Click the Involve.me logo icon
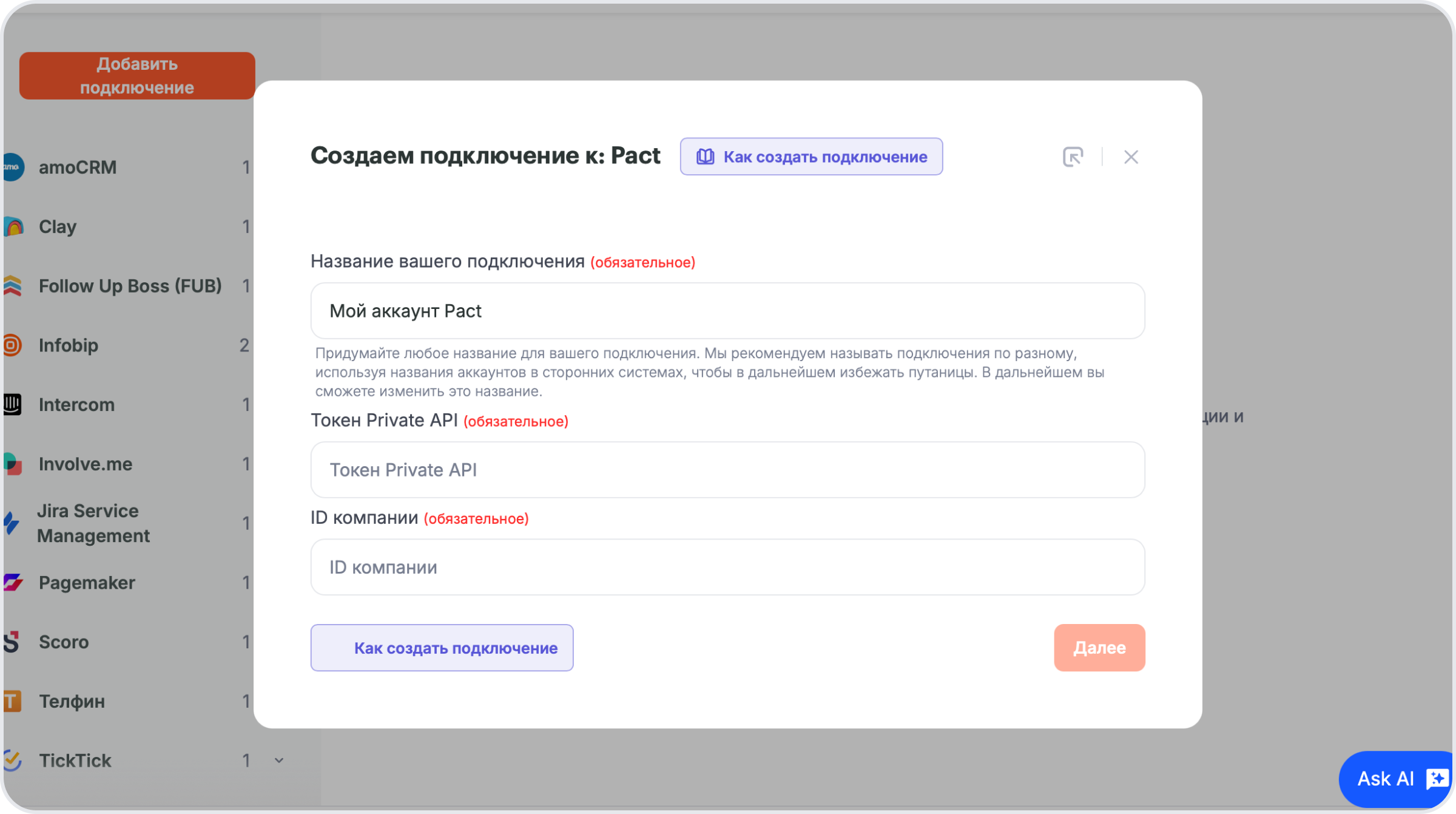The height and width of the screenshot is (814, 1456). pos(12,464)
